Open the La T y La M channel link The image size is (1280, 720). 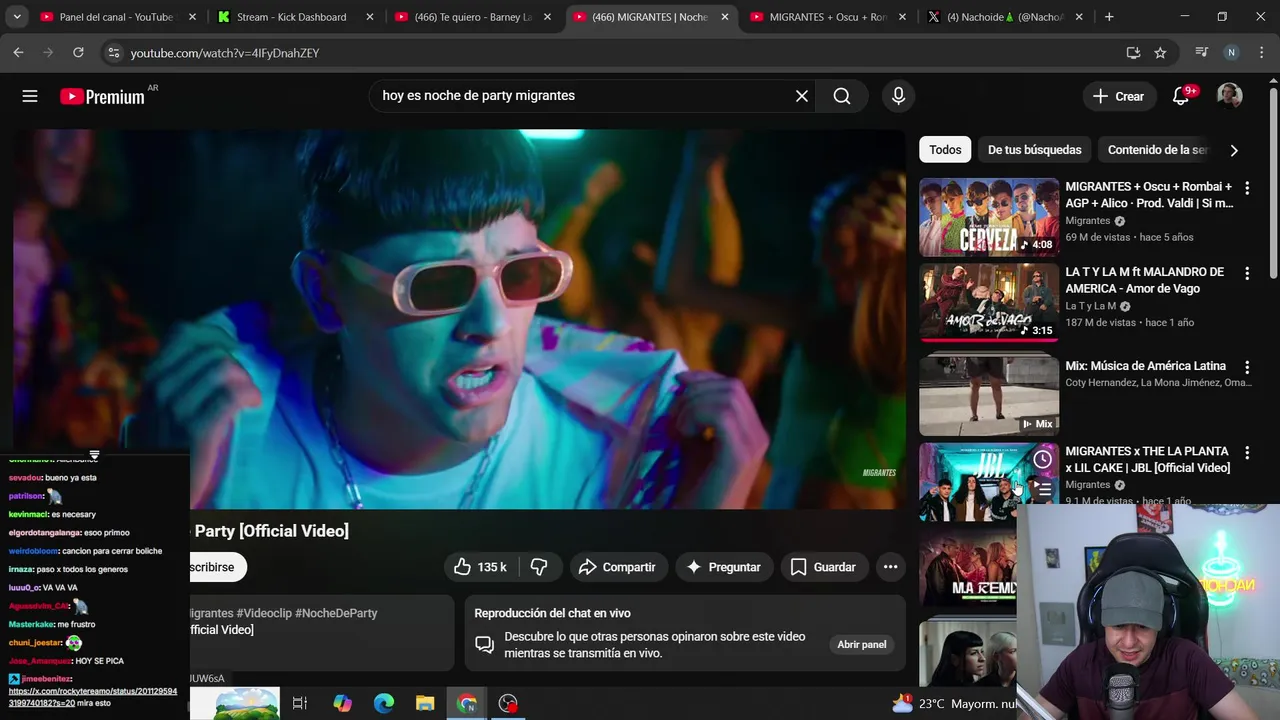(1090, 306)
